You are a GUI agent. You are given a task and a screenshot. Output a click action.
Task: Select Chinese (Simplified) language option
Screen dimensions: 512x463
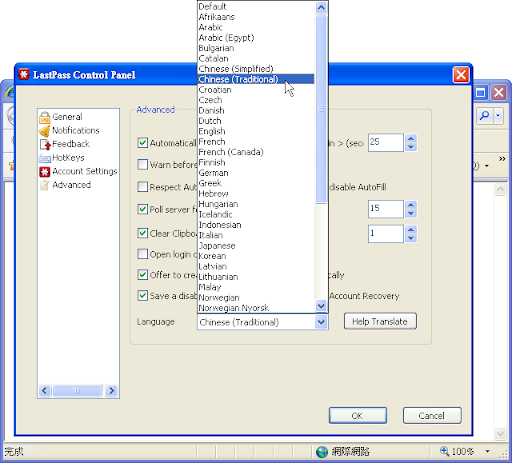point(256,69)
